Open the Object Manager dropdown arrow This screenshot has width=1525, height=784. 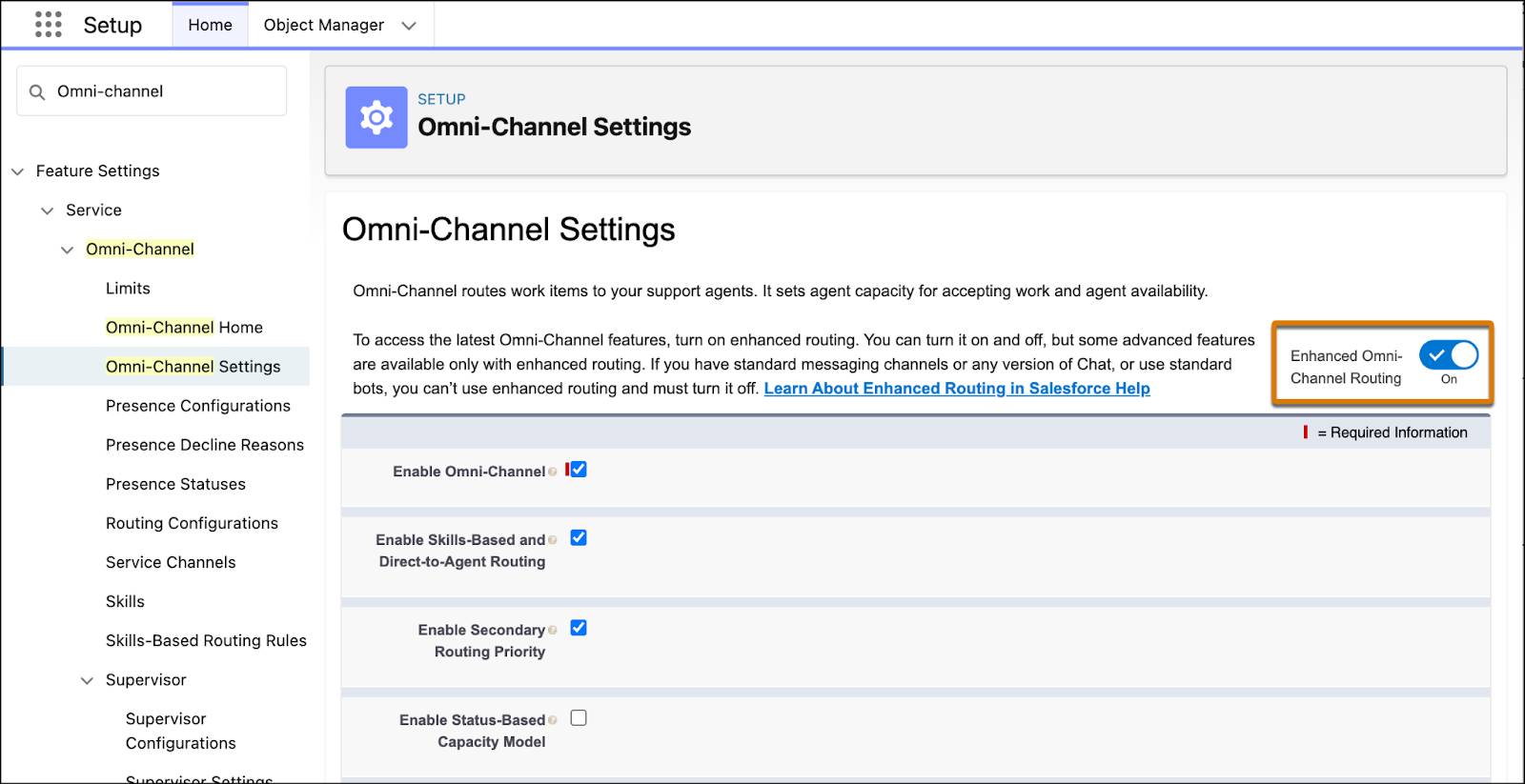tap(409, 26)
